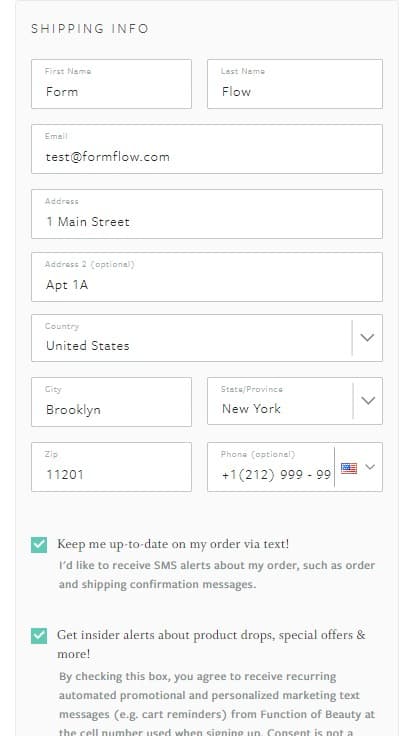The height and width of the screenshot is (736, 414).
Task: Select the Zip field showing 11201
Action: pyautogui.click(x=111, y=467)
